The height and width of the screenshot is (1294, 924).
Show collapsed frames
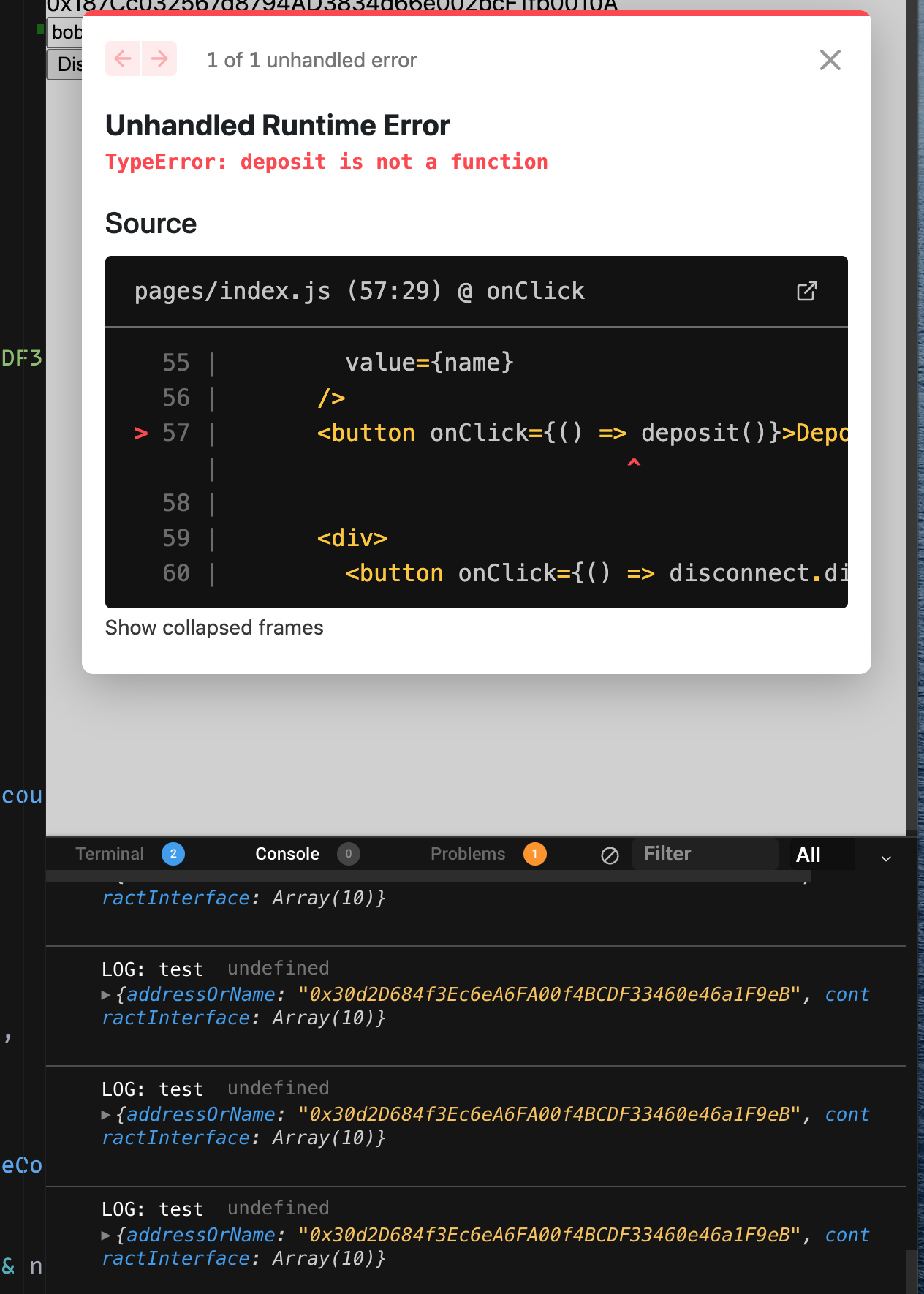coord(214,628)
